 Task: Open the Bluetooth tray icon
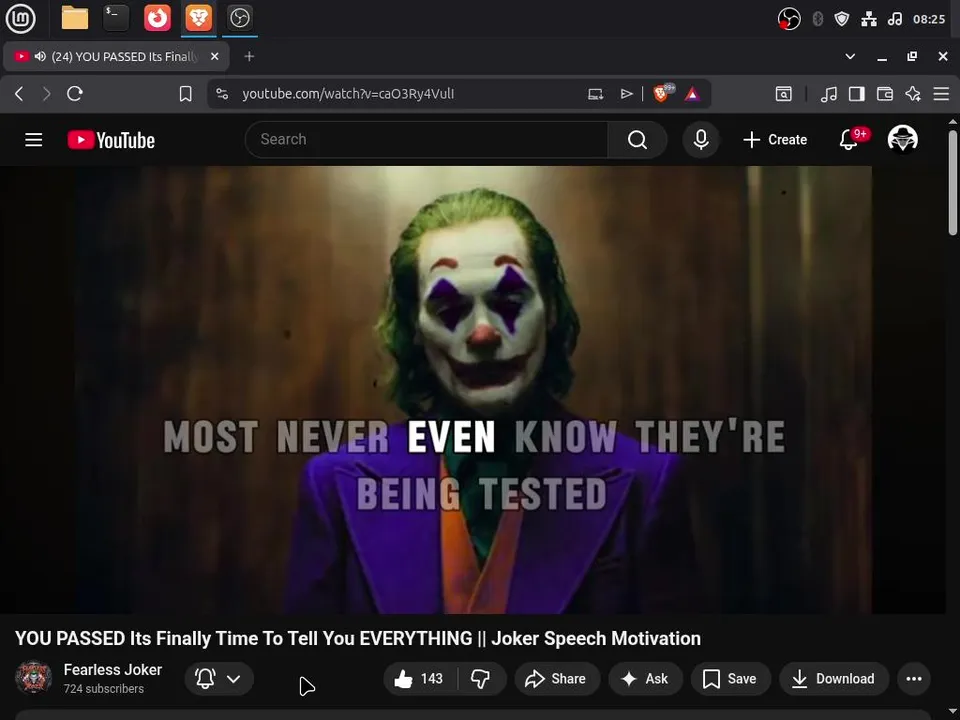coord(817,19)
